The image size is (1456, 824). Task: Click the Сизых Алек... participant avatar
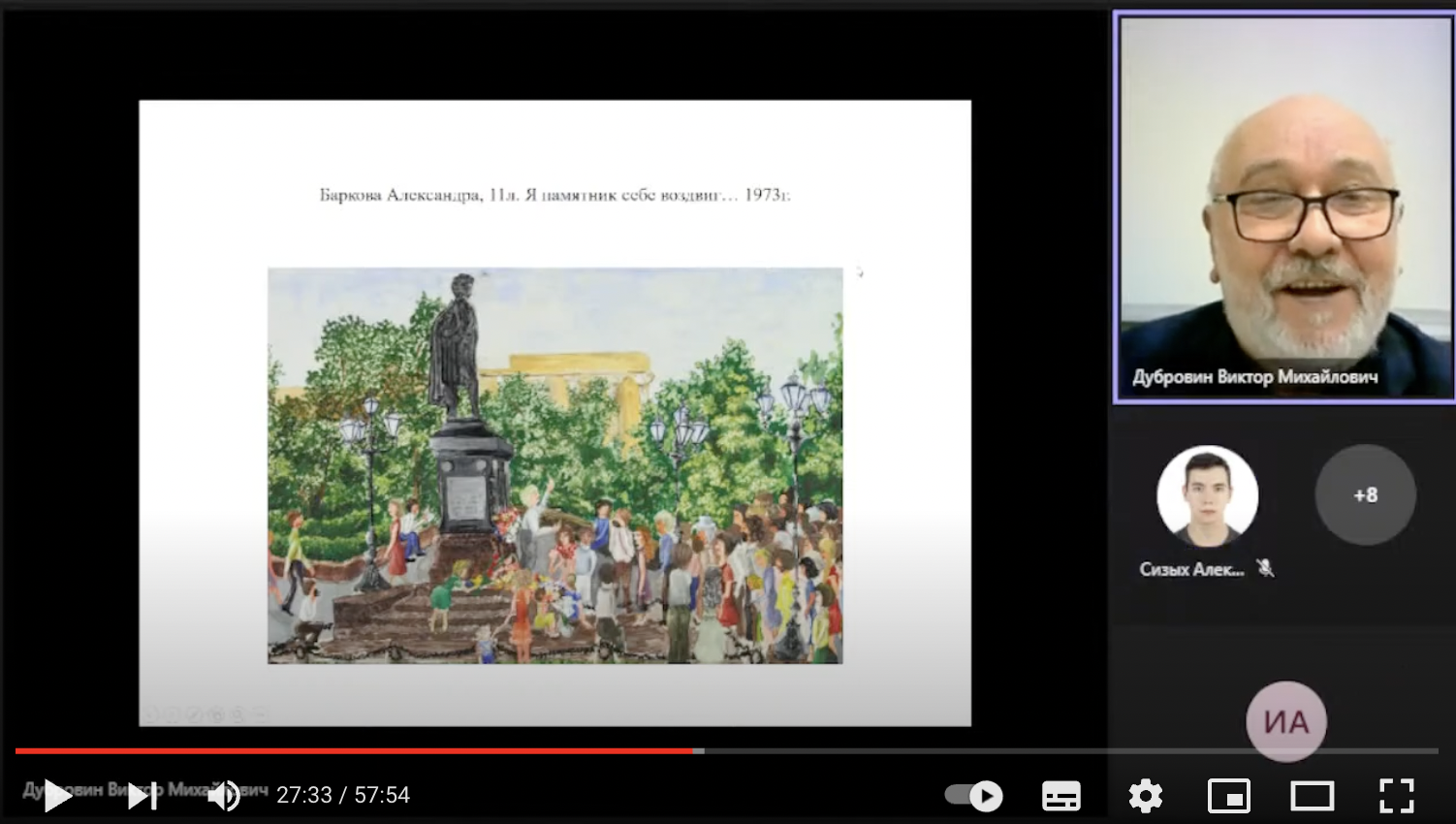click(1207, 496)
